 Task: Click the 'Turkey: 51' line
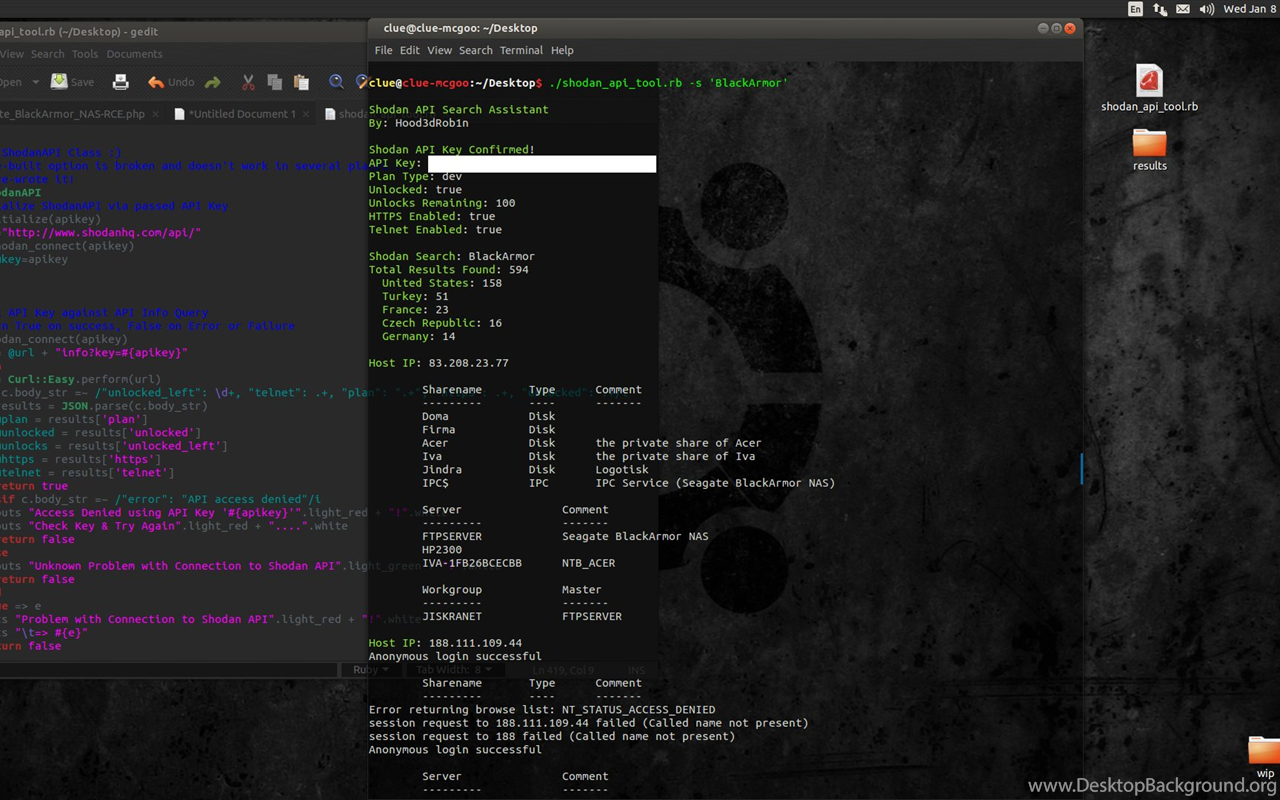tap(415, 297)
